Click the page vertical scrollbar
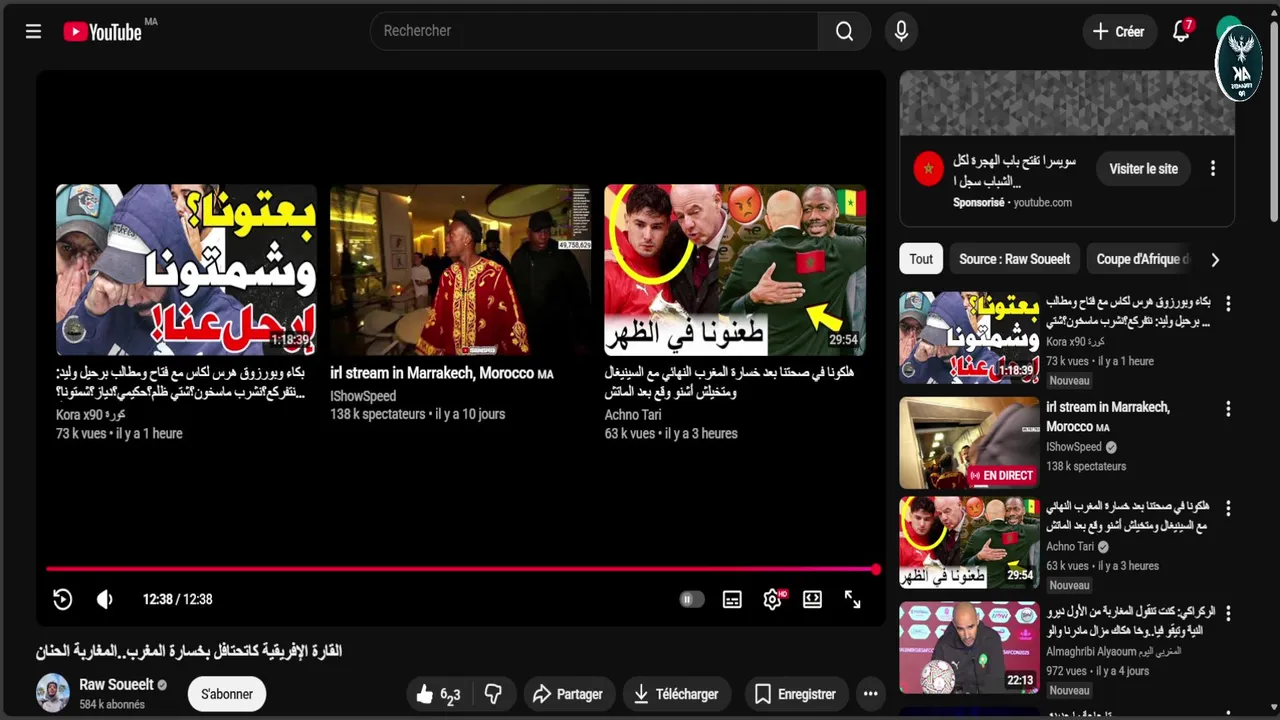This screenshot has height=720, width=1280. tap(1273, 120)
